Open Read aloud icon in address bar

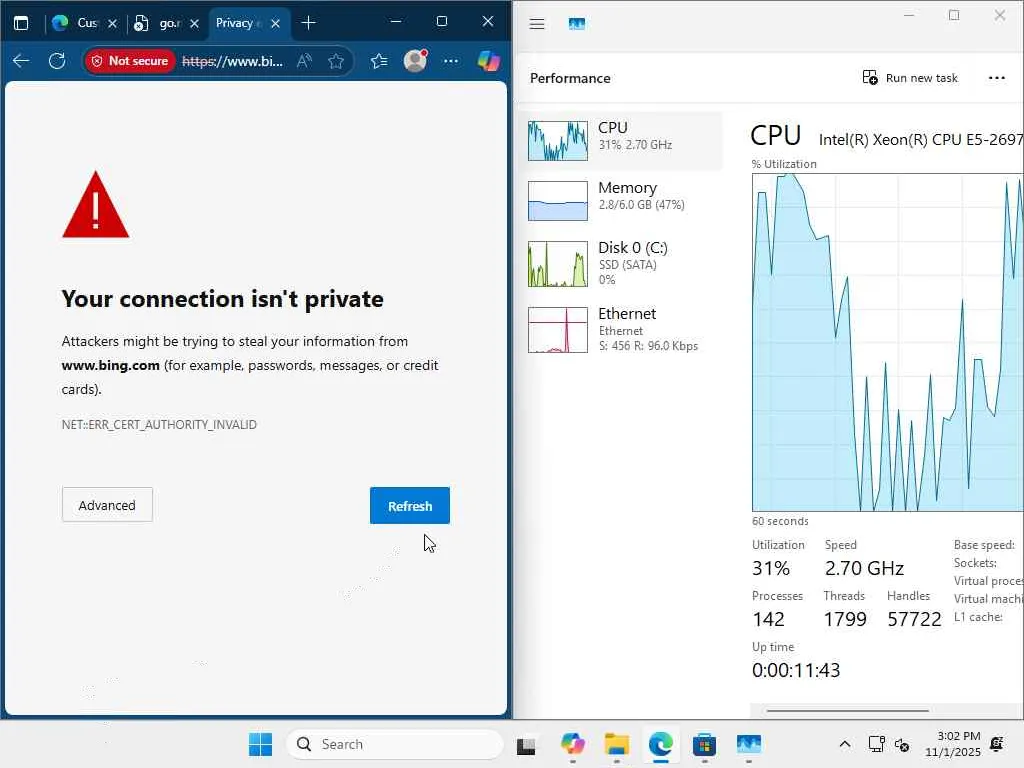(x=304, y=61)
